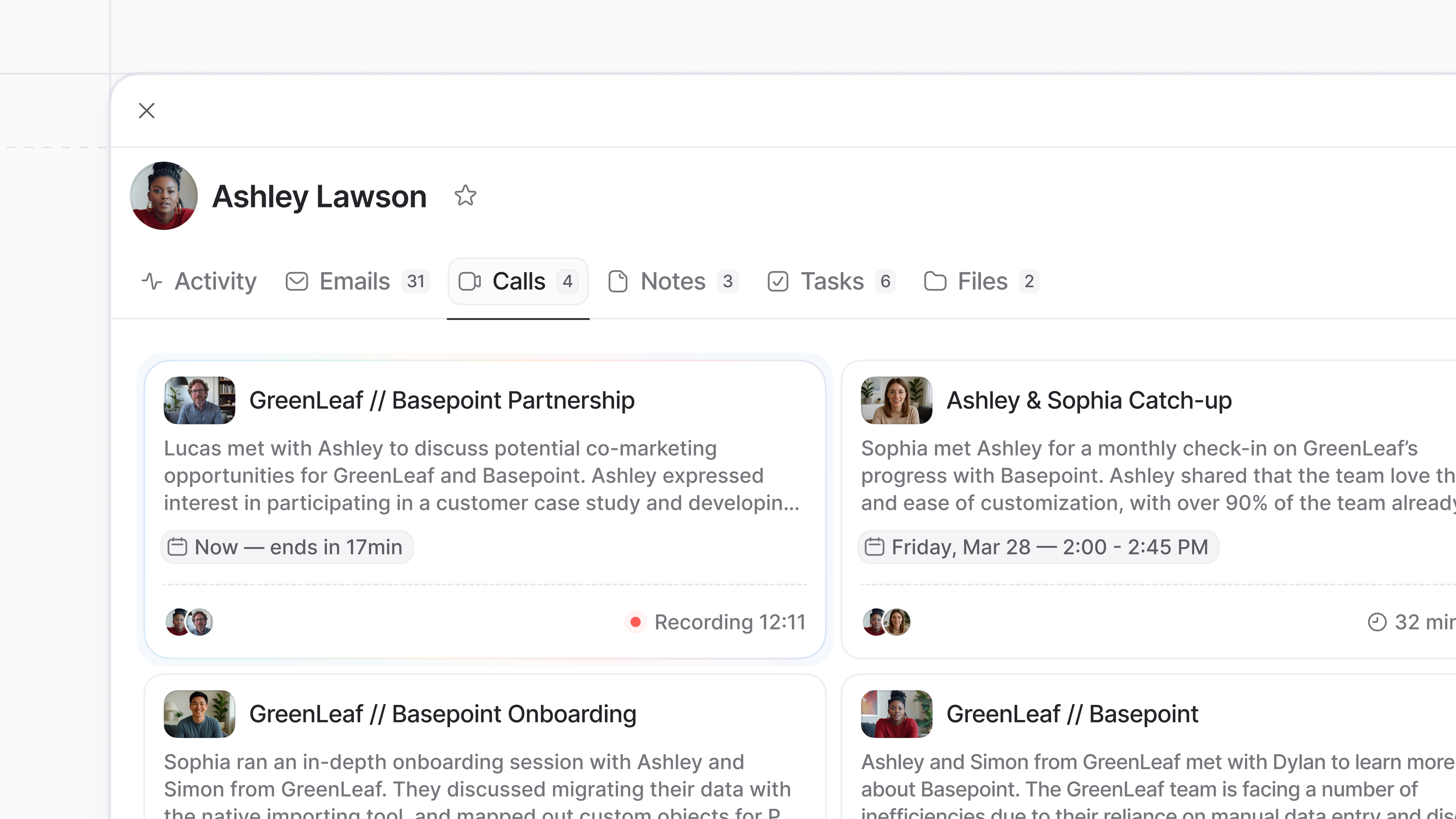Open GreenLeaf // Basepoint Partnership call title
Viewport: 1456px width, 819px height.
click(441, 400)
